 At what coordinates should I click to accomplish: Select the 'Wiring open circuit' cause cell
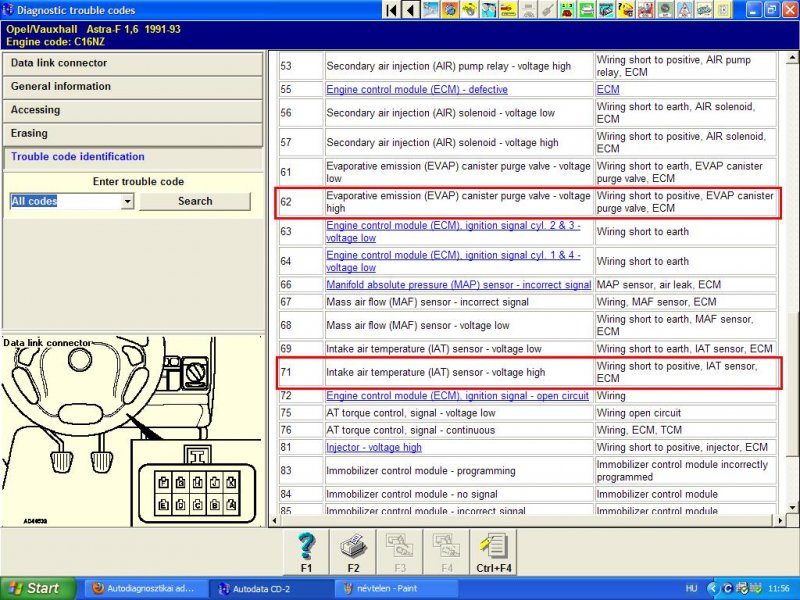pos(686,413)
